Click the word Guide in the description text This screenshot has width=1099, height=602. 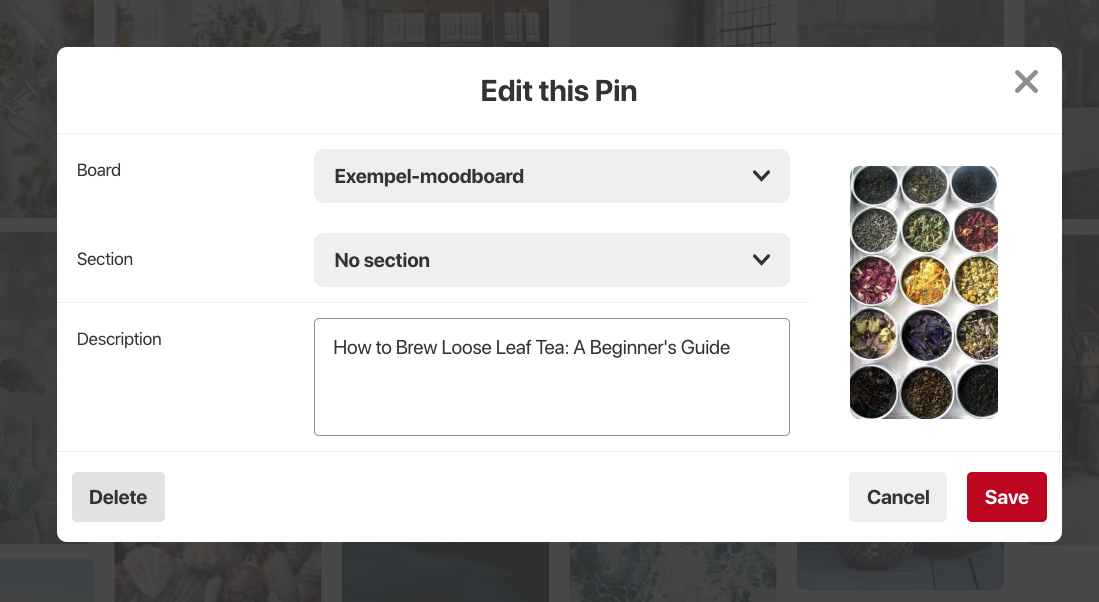click(x=705, y=348)
